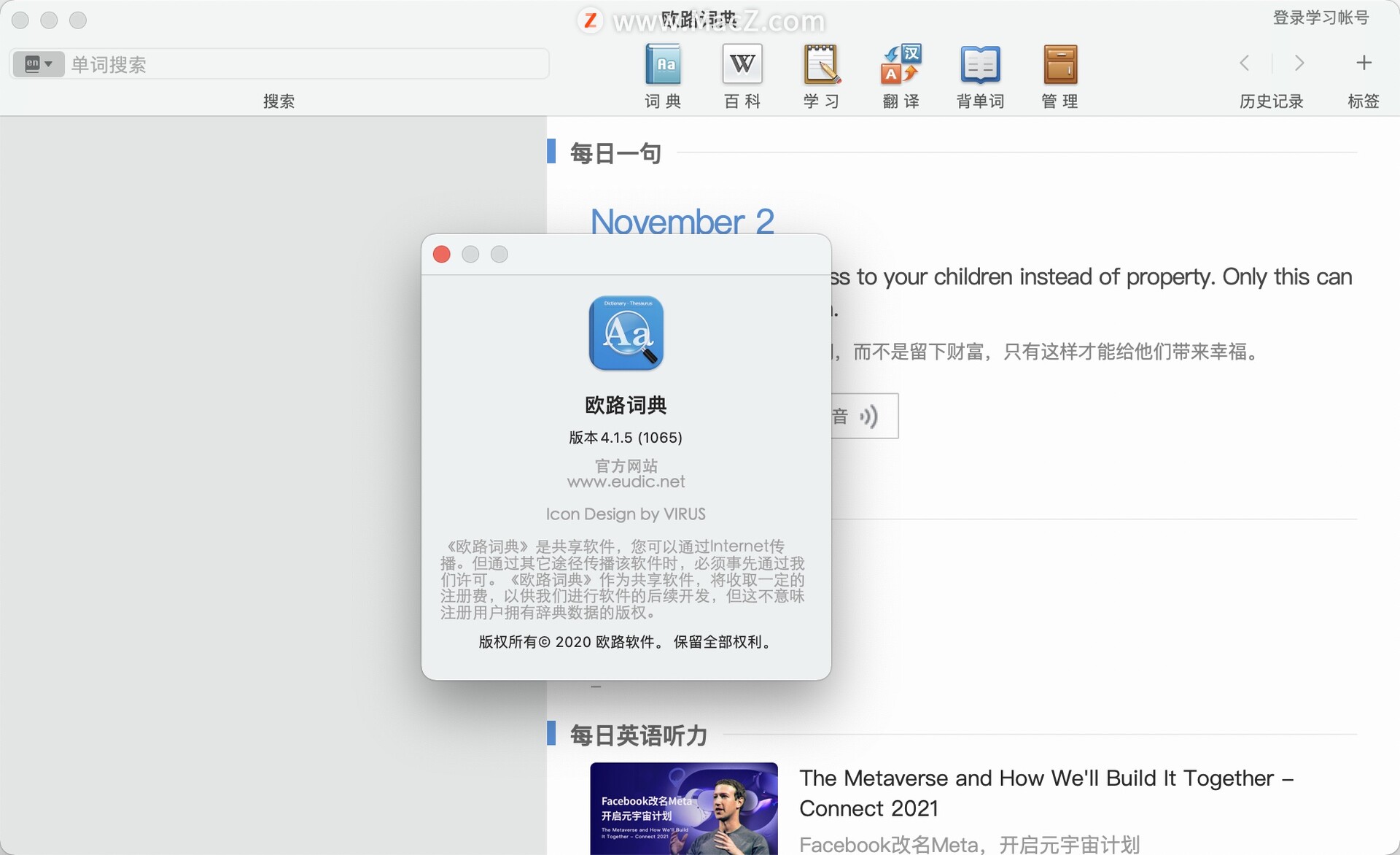Add a new tab with the plus icon

tap(1364, 63)
